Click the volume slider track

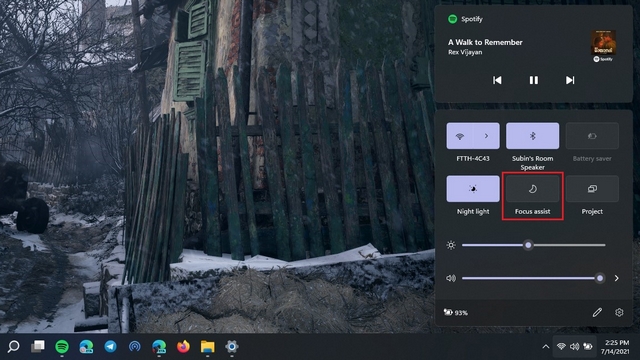(x=533, y=278)
